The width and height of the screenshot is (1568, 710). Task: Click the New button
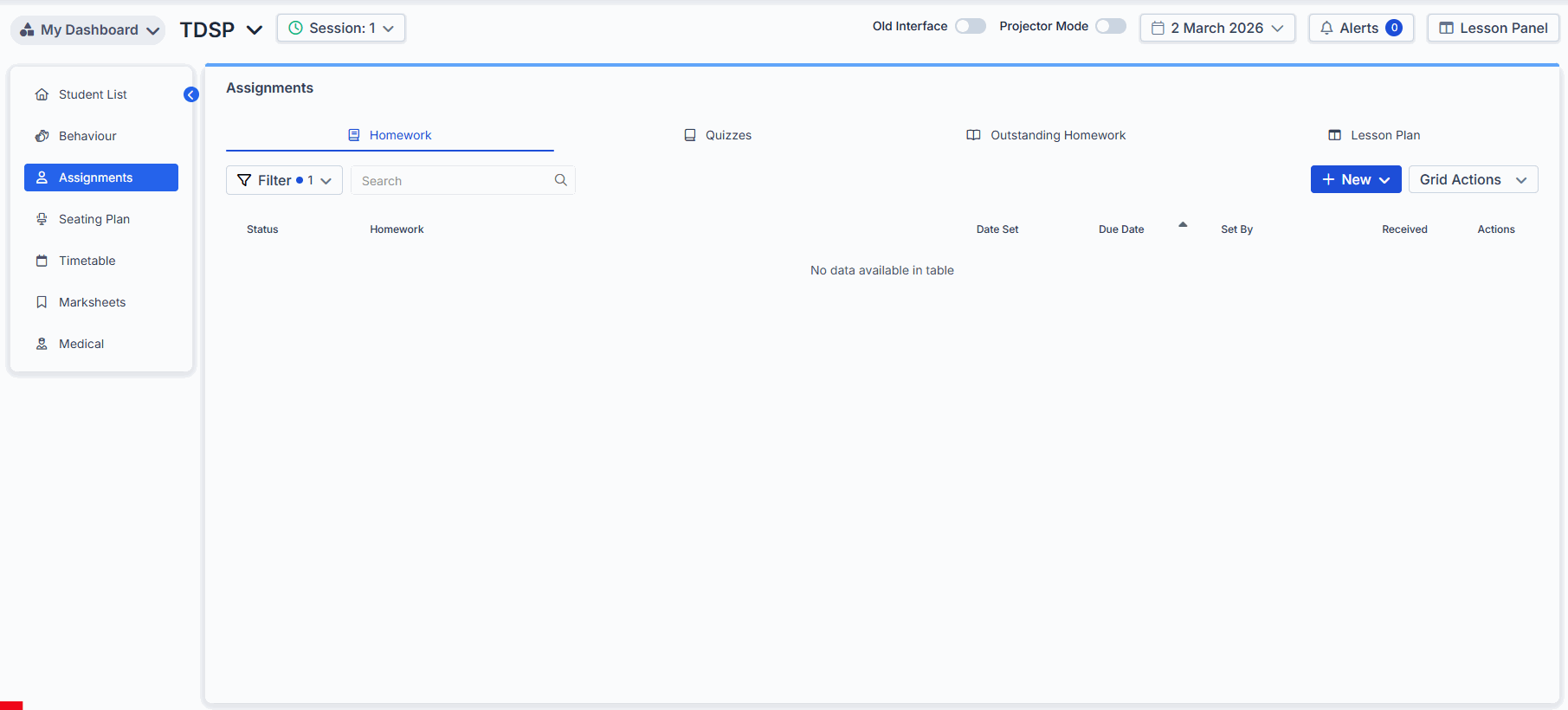pyautogui.click(x=1355, y=179)
